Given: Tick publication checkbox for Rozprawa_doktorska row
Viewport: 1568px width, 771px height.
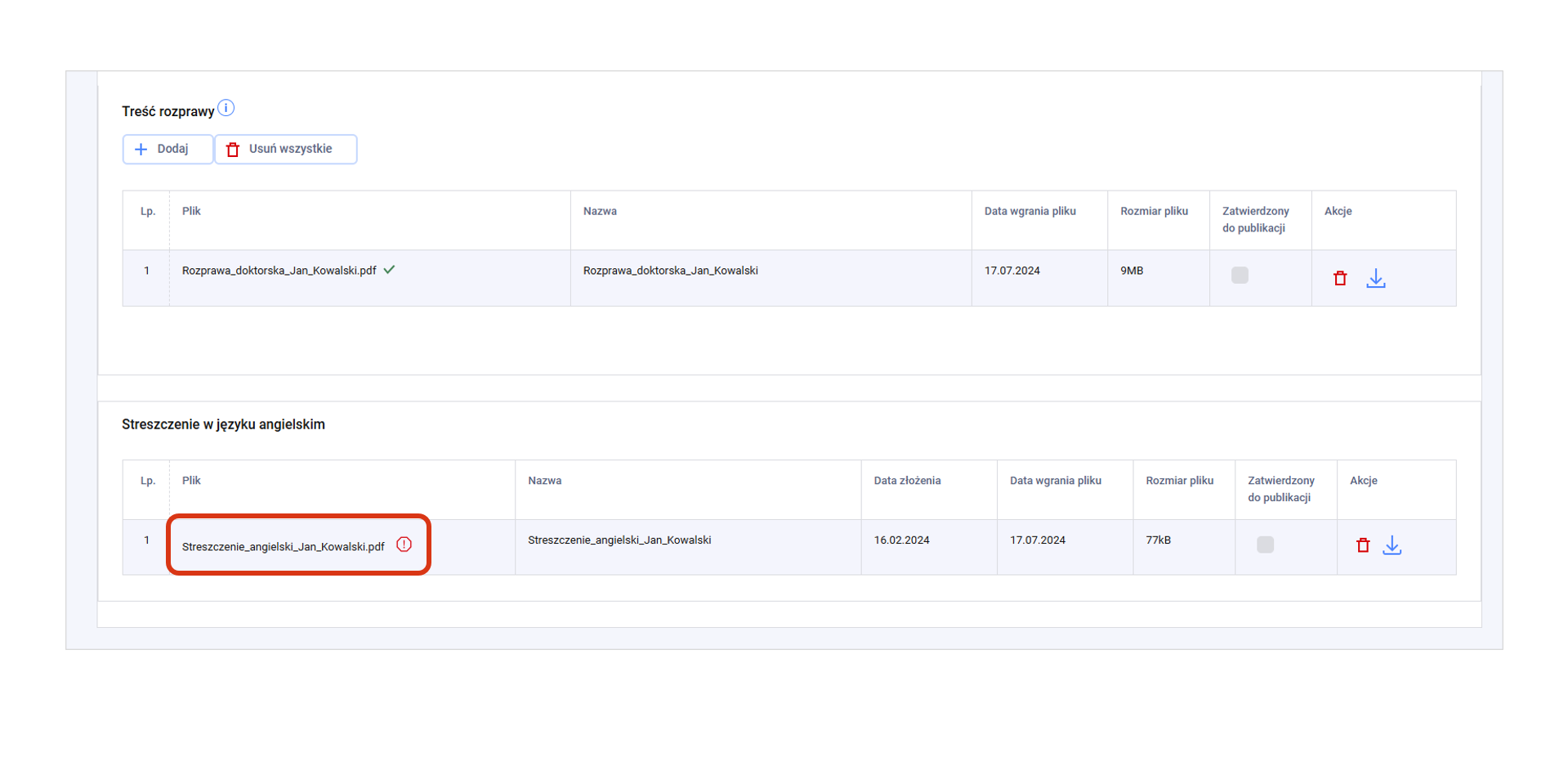Looking at the screenshot, I should [1240, 276].
